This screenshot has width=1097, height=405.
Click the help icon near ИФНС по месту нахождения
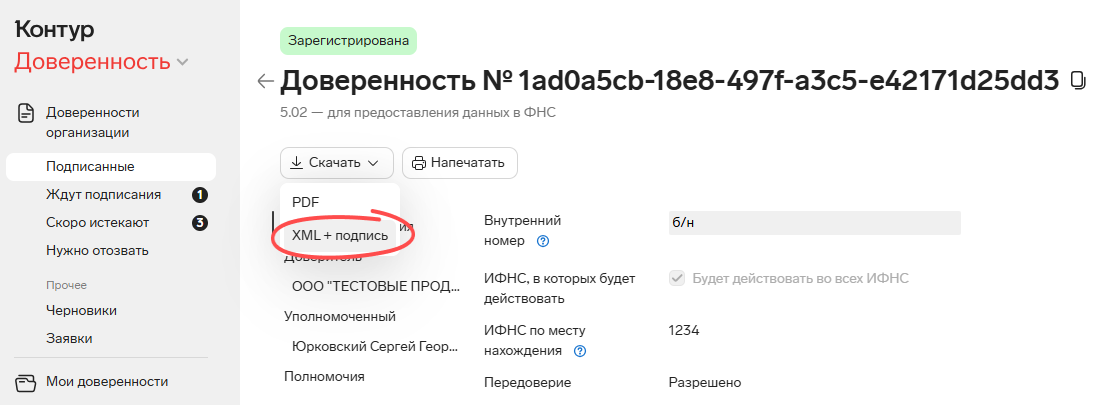click(579, 351)
